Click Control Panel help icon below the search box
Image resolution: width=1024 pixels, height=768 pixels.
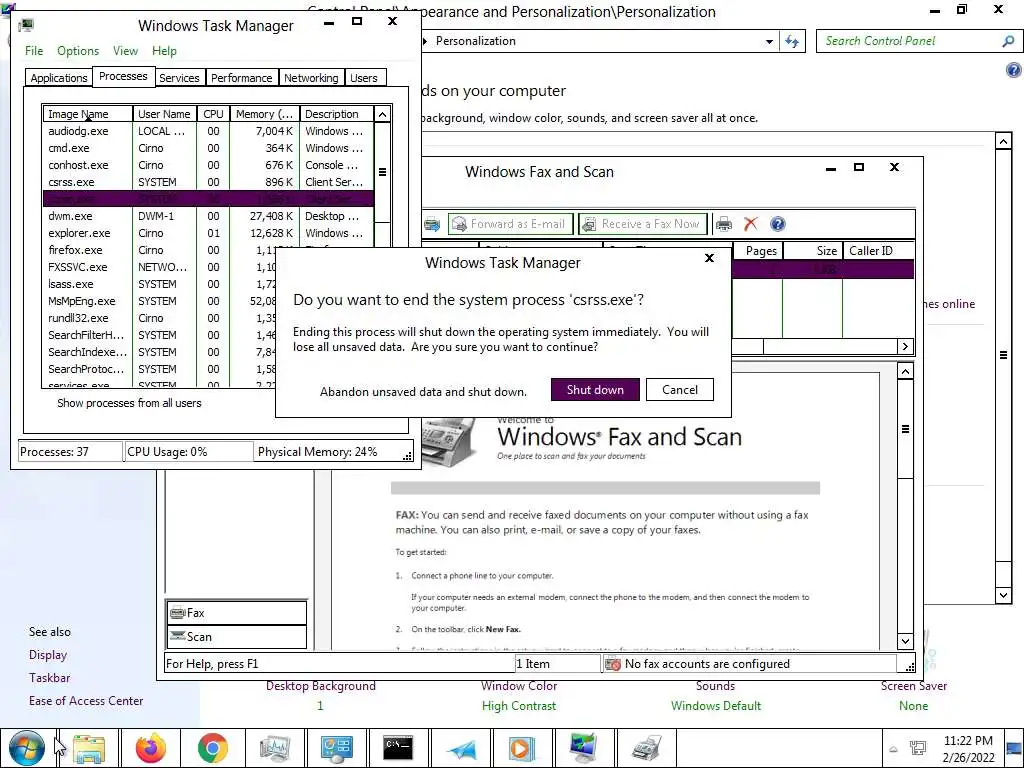tap(1013, 70)
